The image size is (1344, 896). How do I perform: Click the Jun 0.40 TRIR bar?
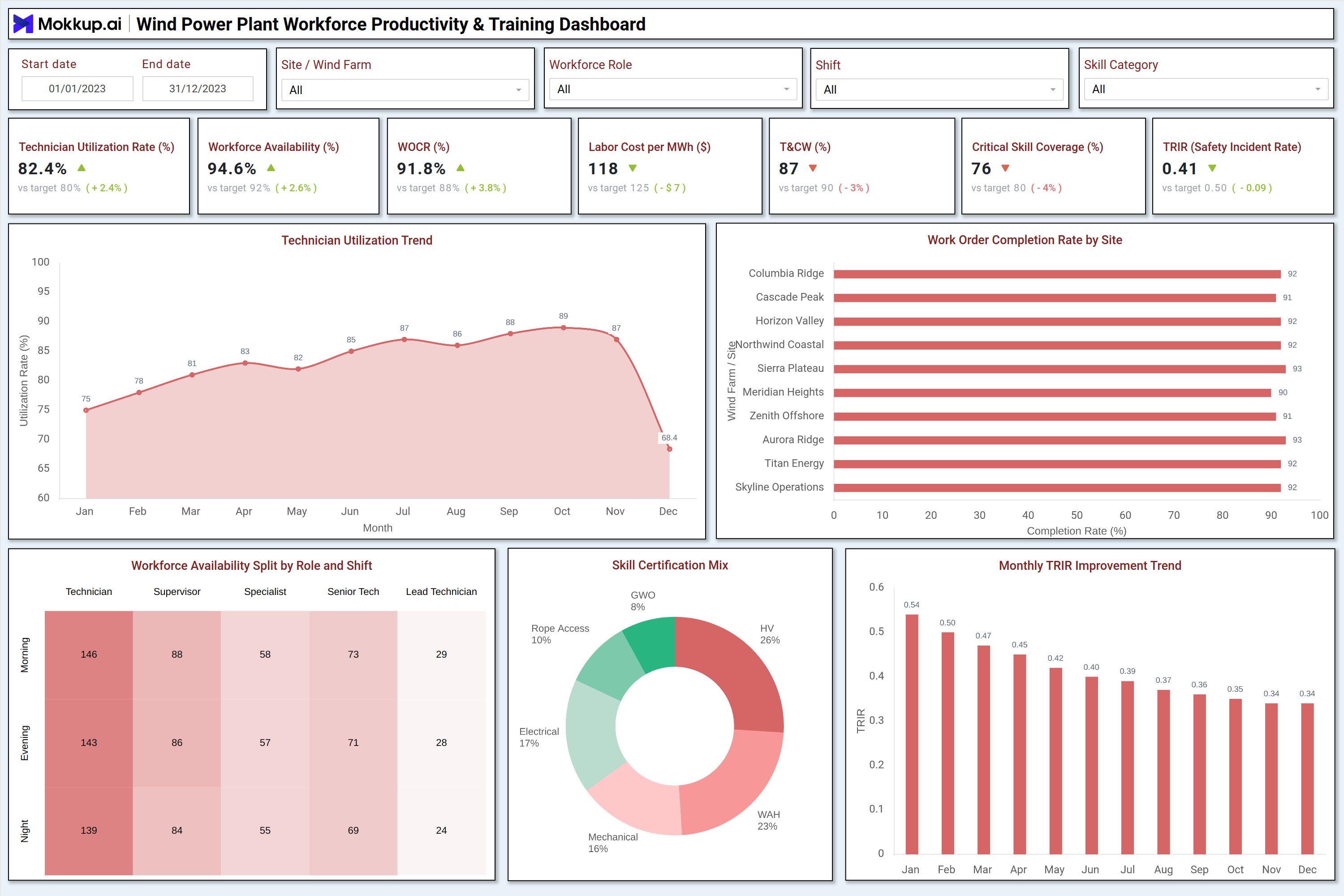point(1091,765)
